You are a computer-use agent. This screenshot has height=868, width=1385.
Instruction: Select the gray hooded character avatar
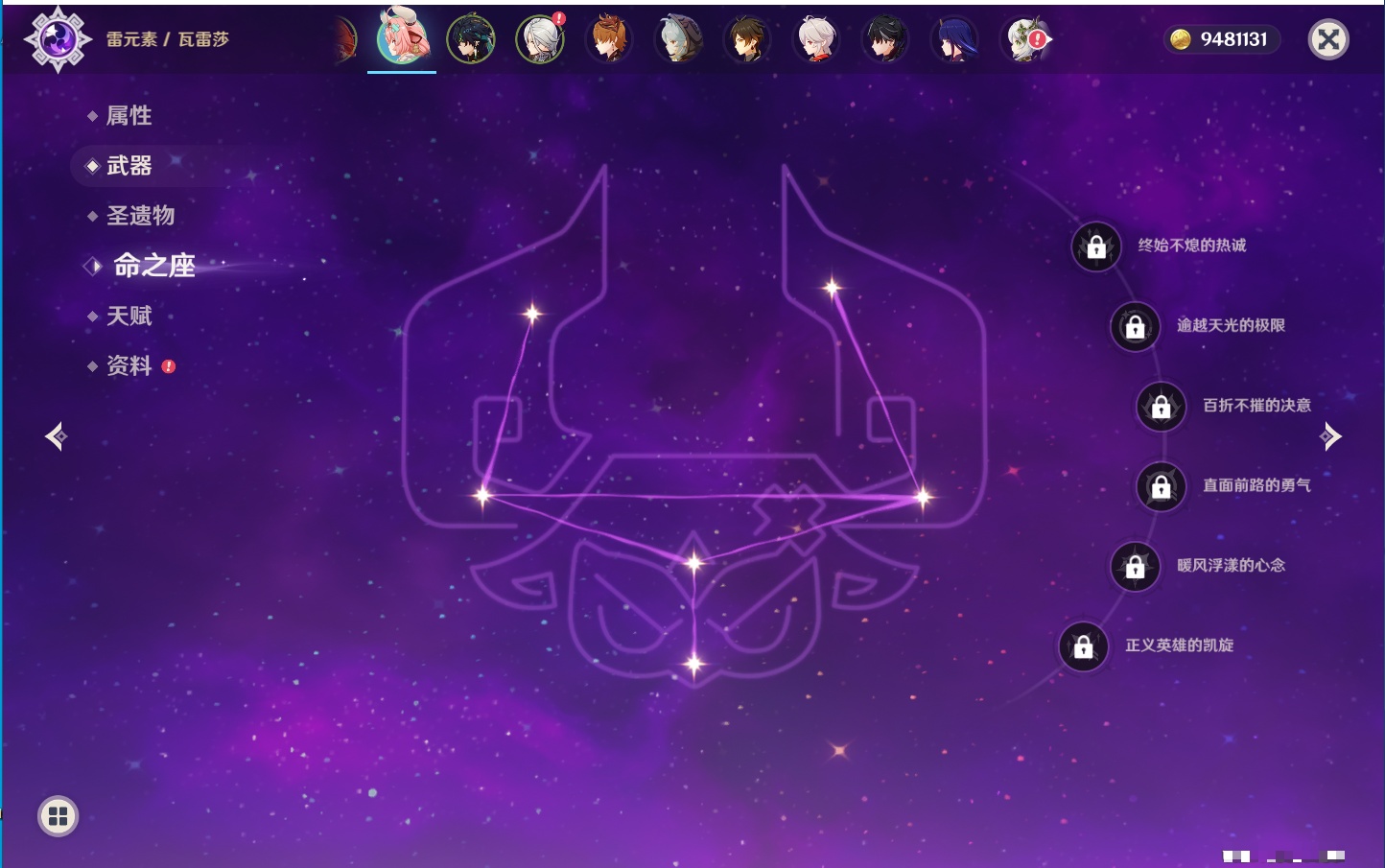pos(678,39)
